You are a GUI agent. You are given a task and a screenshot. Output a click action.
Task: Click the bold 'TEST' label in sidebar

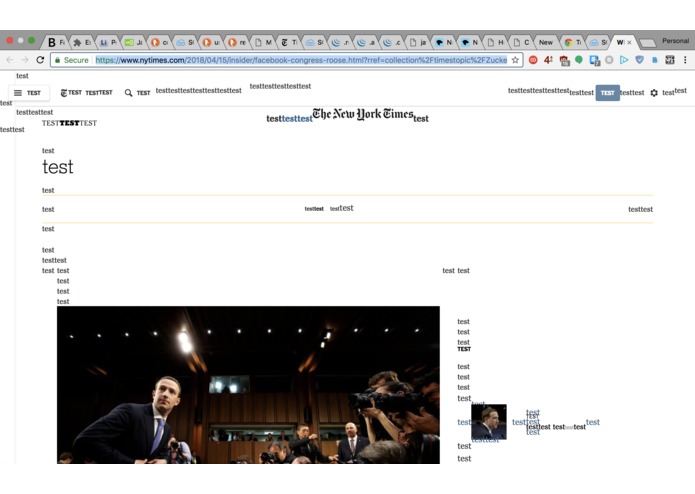pos(464,349)
